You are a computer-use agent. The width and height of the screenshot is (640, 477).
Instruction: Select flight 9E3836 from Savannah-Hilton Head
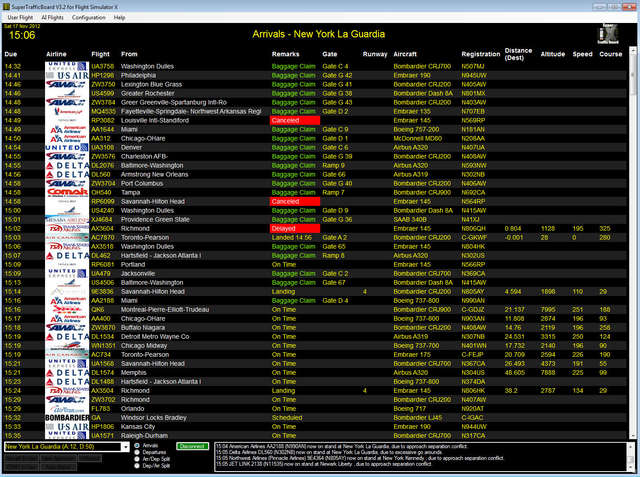pyautogui.click(x=315, y=291)
